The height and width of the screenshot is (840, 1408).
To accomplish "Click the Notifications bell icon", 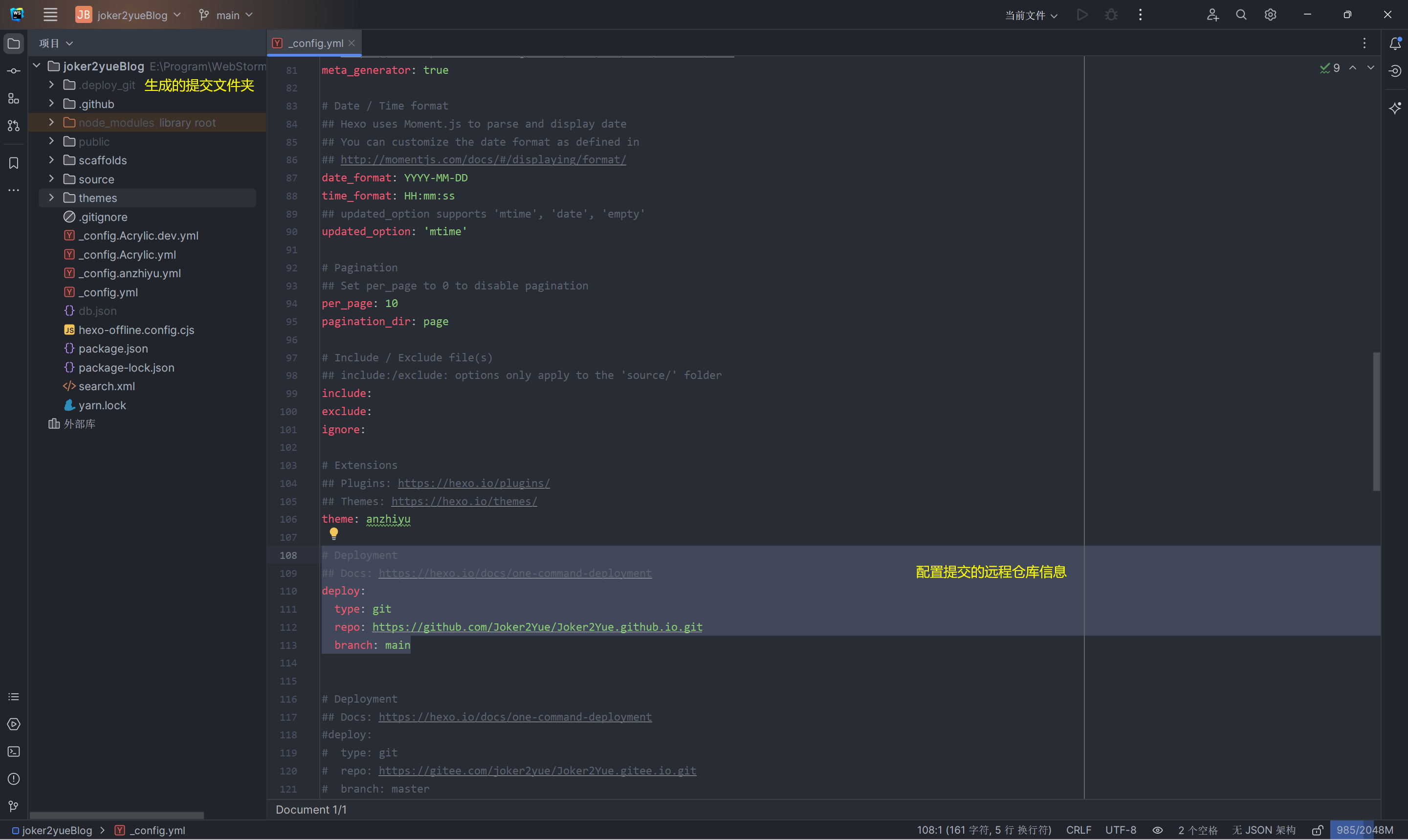I will pyautogui.click(x=1395, y=44).
